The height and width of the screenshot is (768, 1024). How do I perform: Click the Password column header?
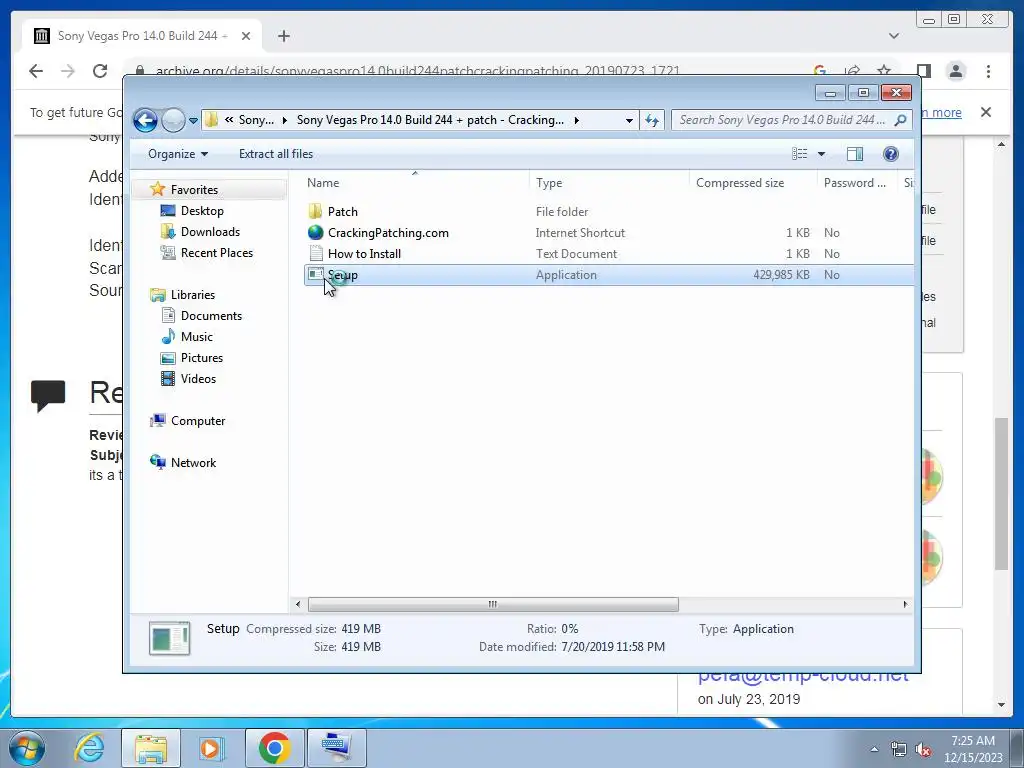[x=857, y=183]
